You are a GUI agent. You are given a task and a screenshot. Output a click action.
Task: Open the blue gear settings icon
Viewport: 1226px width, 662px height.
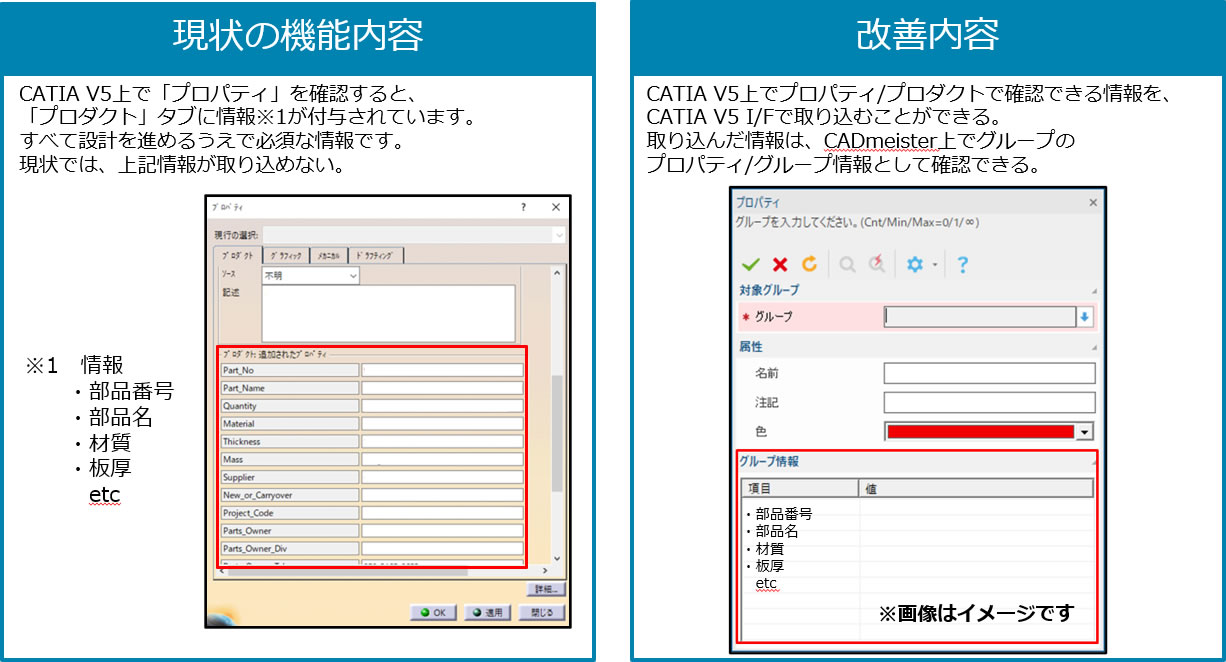point(914,265)
